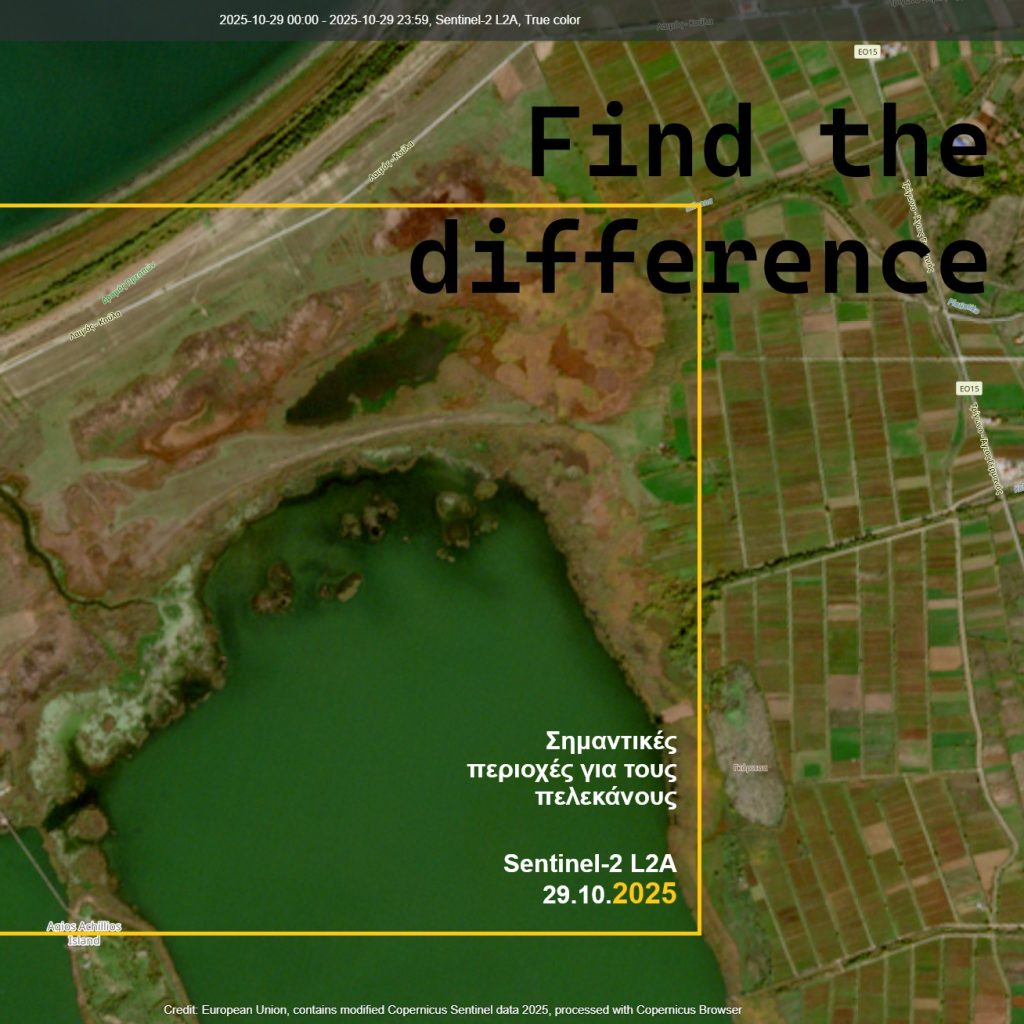1024x1024 pixels.
Task: Click the 'Find the difference' title
Action: coord(700,200)
